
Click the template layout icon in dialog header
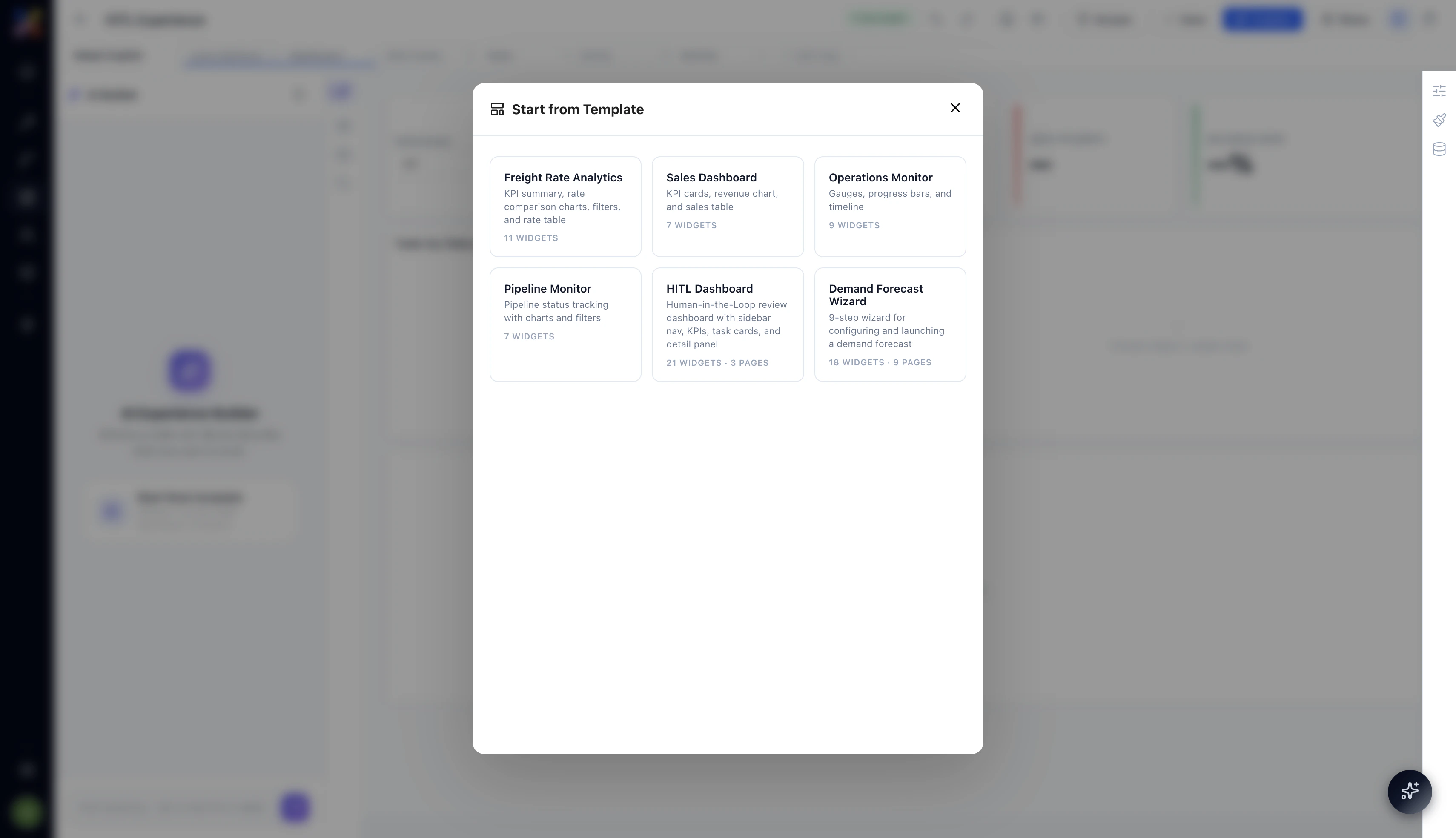497,109
